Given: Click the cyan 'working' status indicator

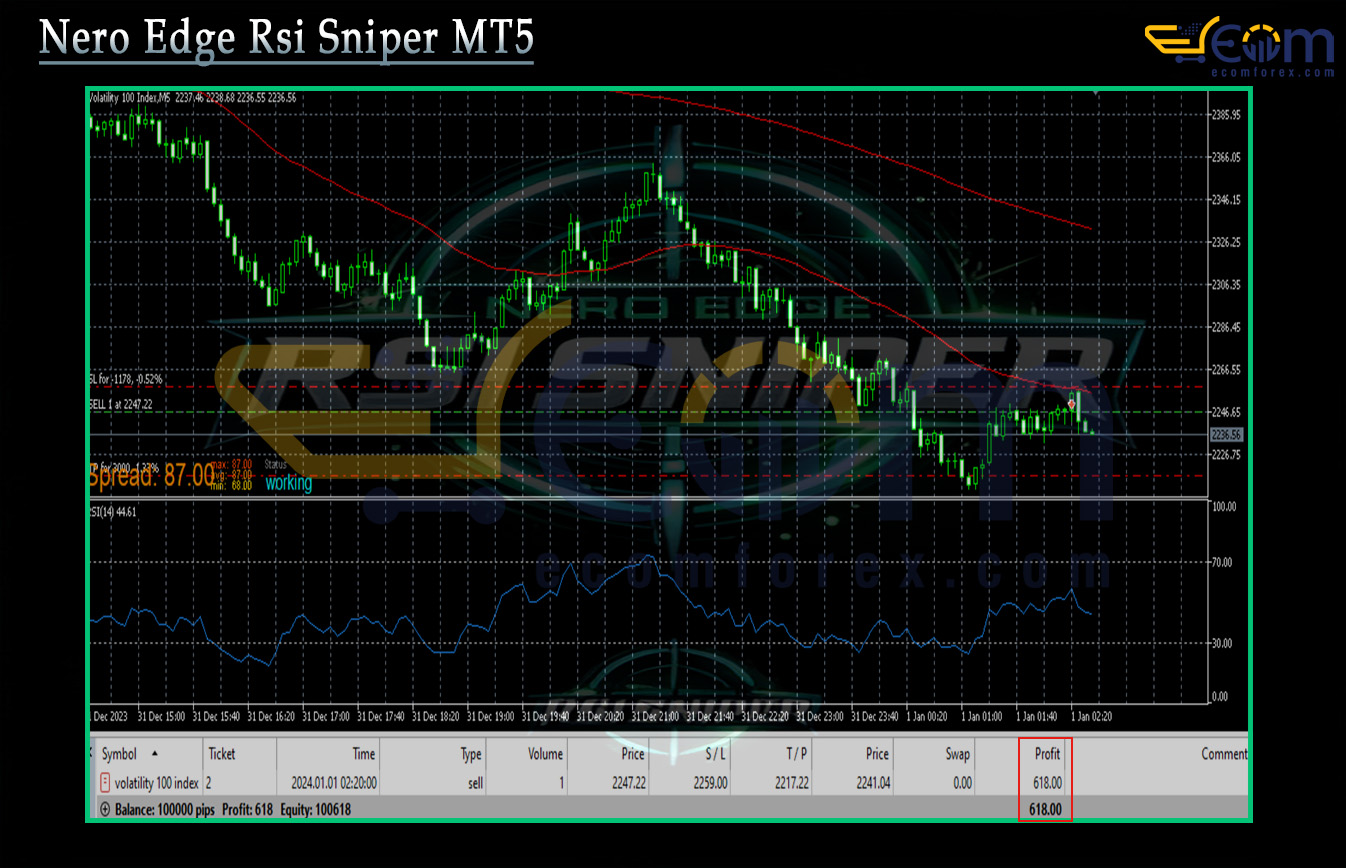Looking at the screenshot, I should click(x=286, y=483).
